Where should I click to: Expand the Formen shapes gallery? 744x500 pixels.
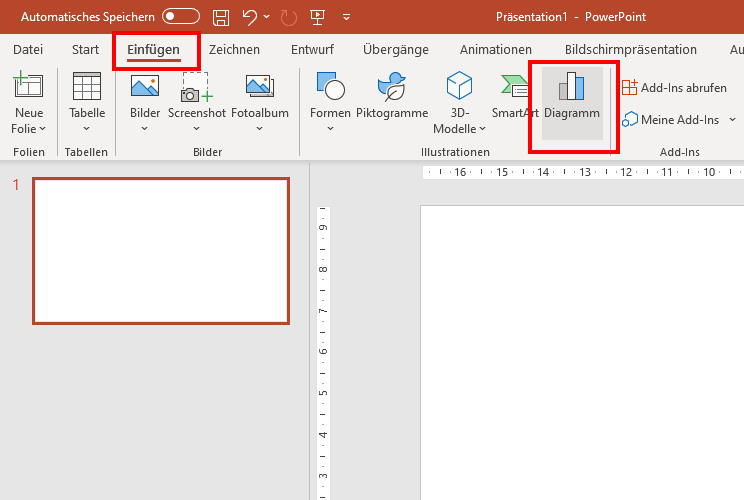point(330,129)
